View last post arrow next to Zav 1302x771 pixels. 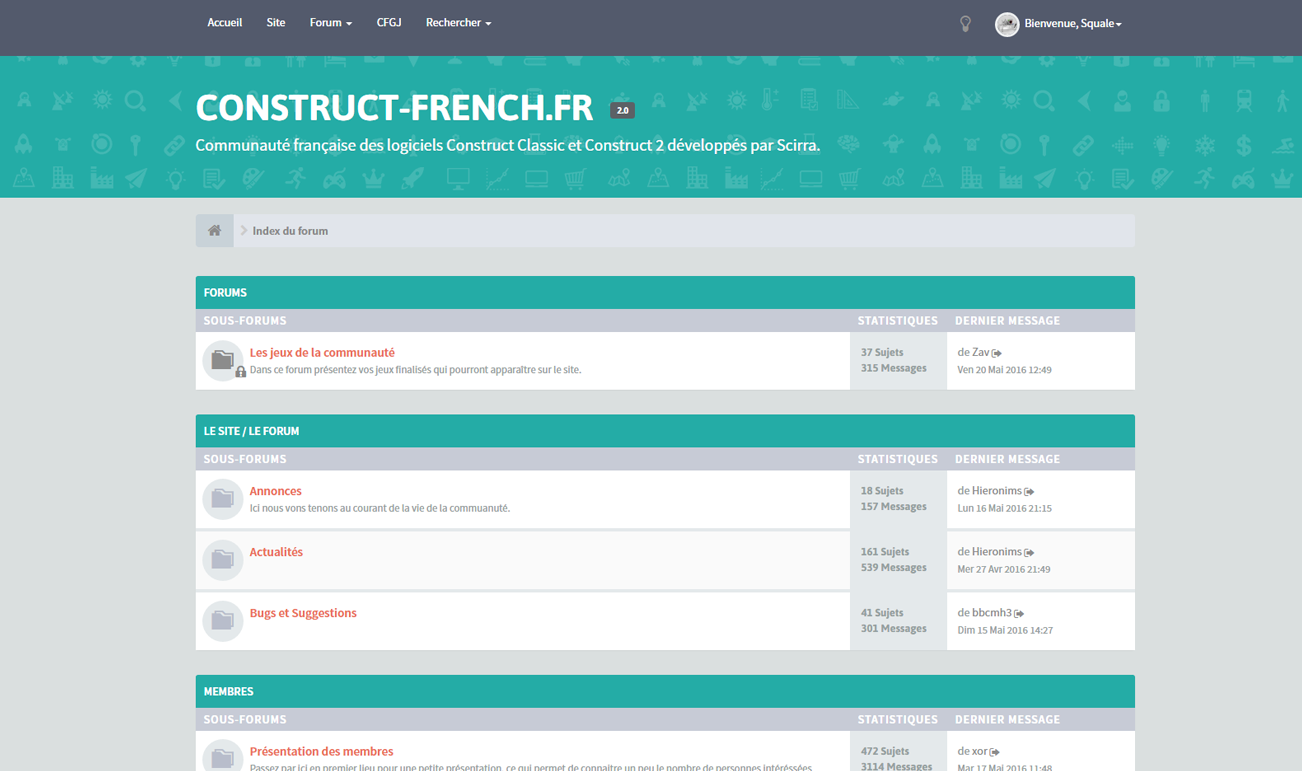tap(997, 353)
